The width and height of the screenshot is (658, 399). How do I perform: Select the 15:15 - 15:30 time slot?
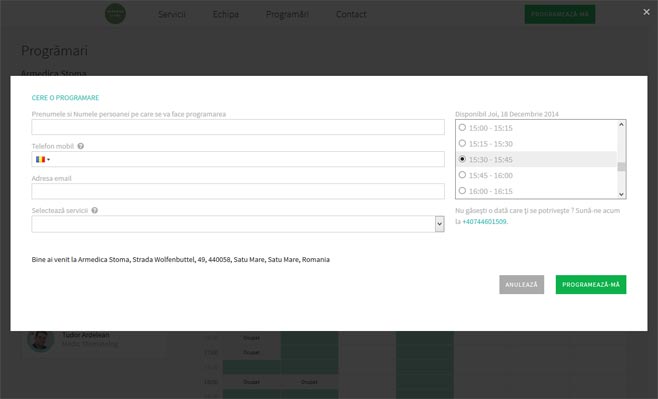point(462,143)
